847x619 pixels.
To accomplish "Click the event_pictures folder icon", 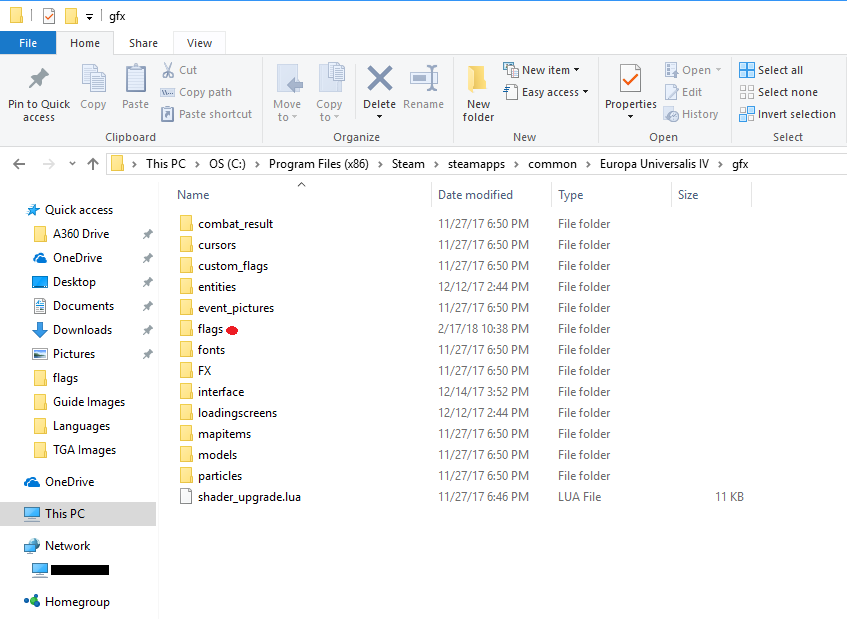I will tap(186, 308).
